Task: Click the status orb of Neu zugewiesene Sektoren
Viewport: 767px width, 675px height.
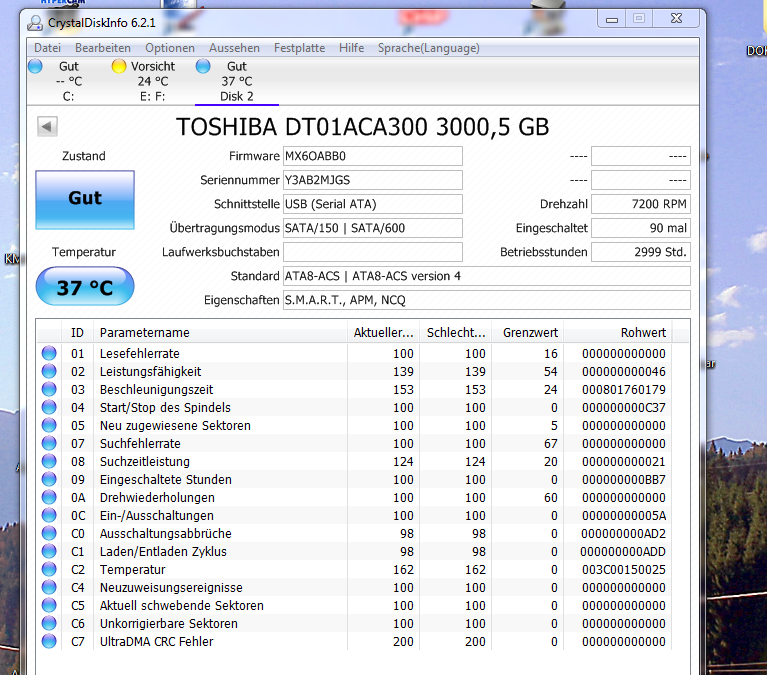Action: 49,426
